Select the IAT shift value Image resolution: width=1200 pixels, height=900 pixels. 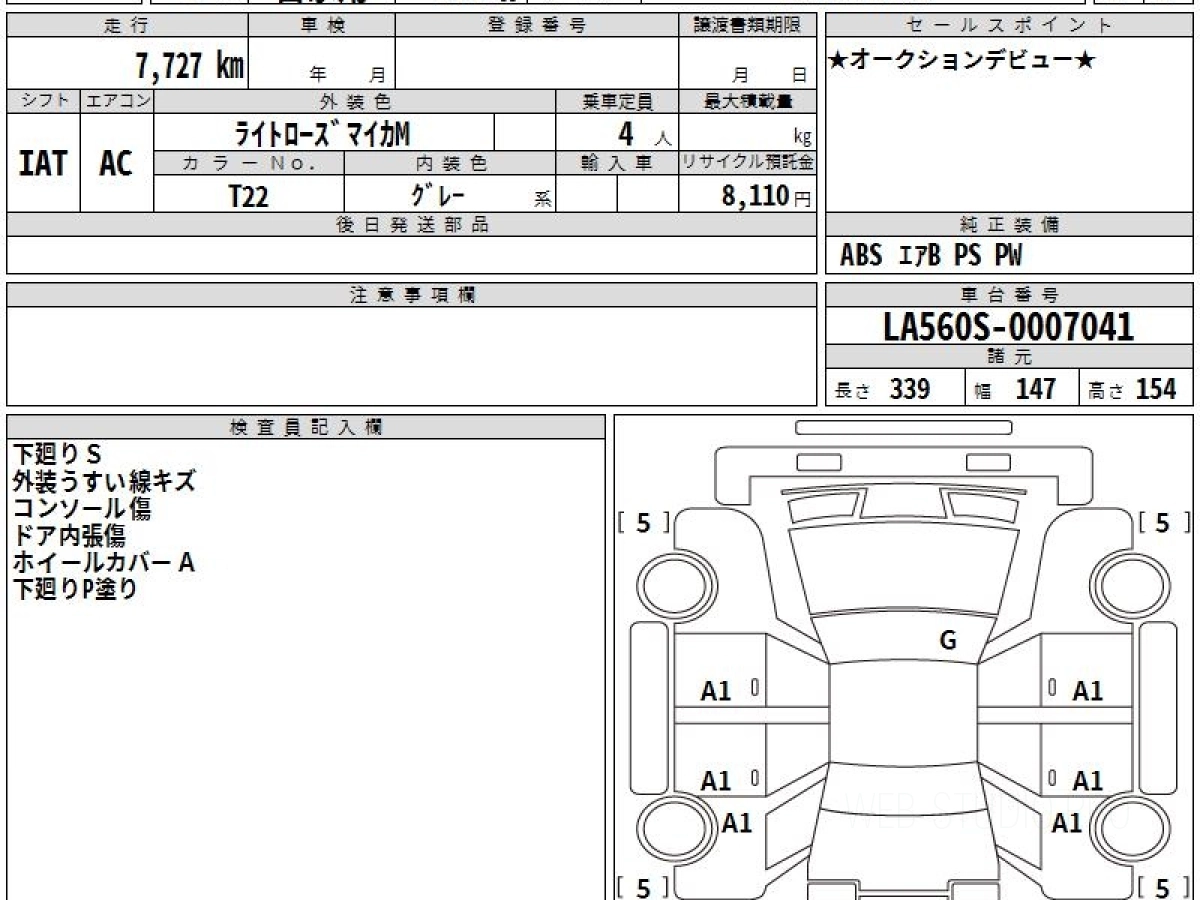[43, 163]
